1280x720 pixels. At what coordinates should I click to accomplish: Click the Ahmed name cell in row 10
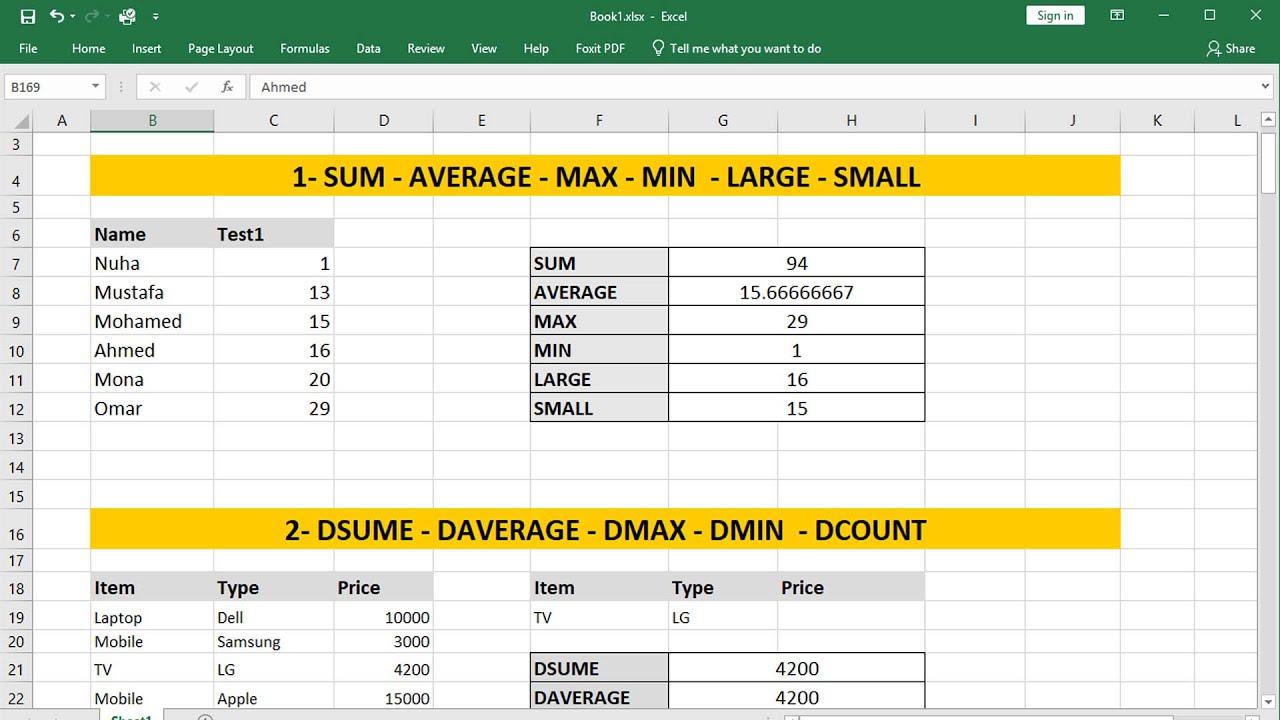(152, 350)
